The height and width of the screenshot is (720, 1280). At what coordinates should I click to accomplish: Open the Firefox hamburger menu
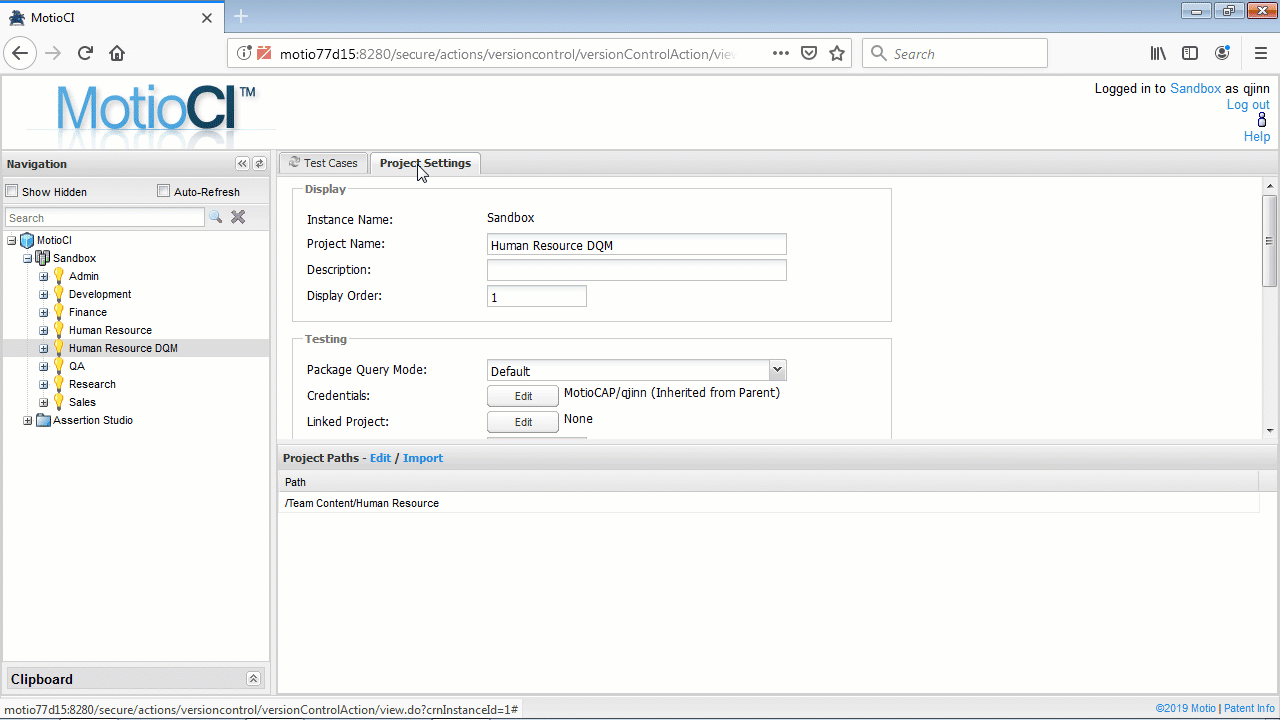tap(1261, 54)
